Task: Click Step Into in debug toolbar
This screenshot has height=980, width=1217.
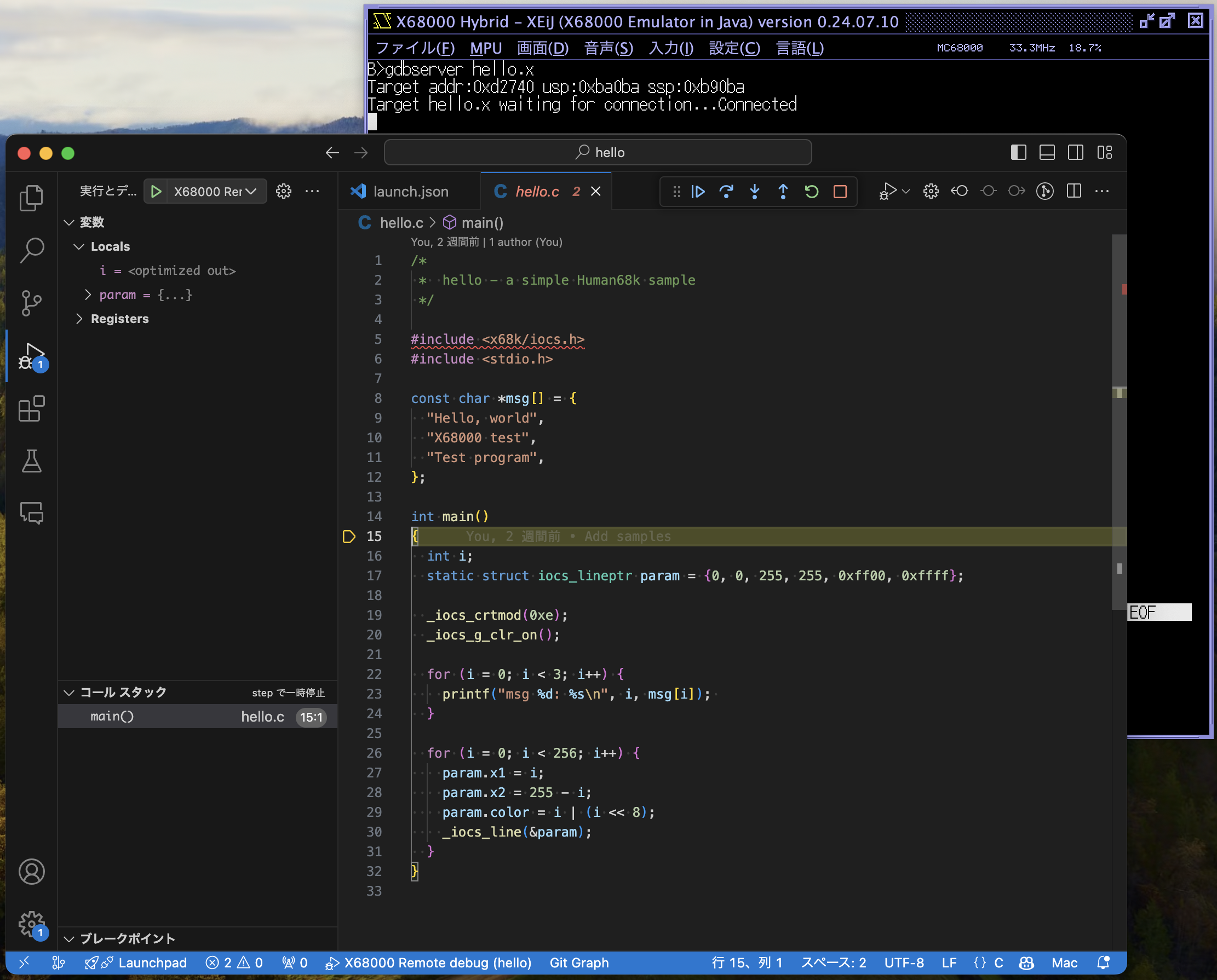Action: click(755, 192)
